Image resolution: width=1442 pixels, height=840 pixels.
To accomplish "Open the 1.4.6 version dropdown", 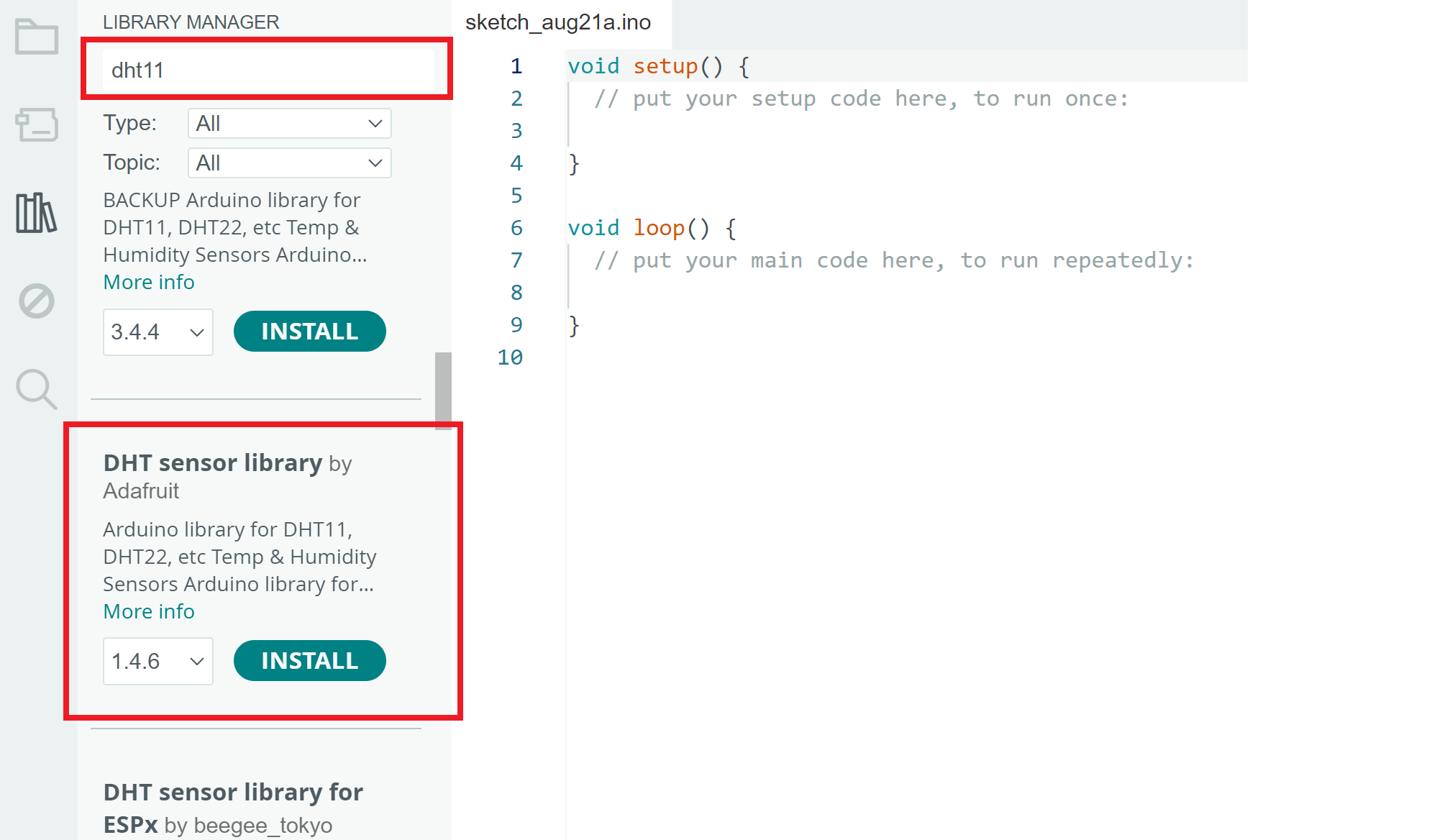I will (158, 661).
